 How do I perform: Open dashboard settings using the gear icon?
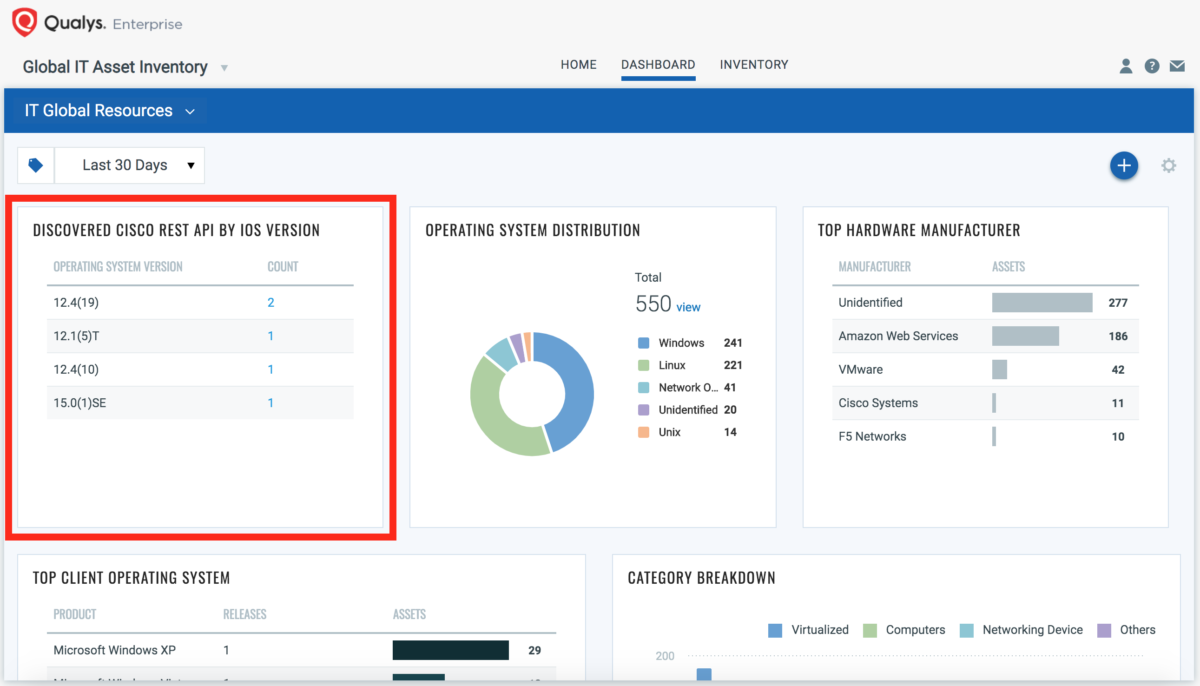[1168, 166]
